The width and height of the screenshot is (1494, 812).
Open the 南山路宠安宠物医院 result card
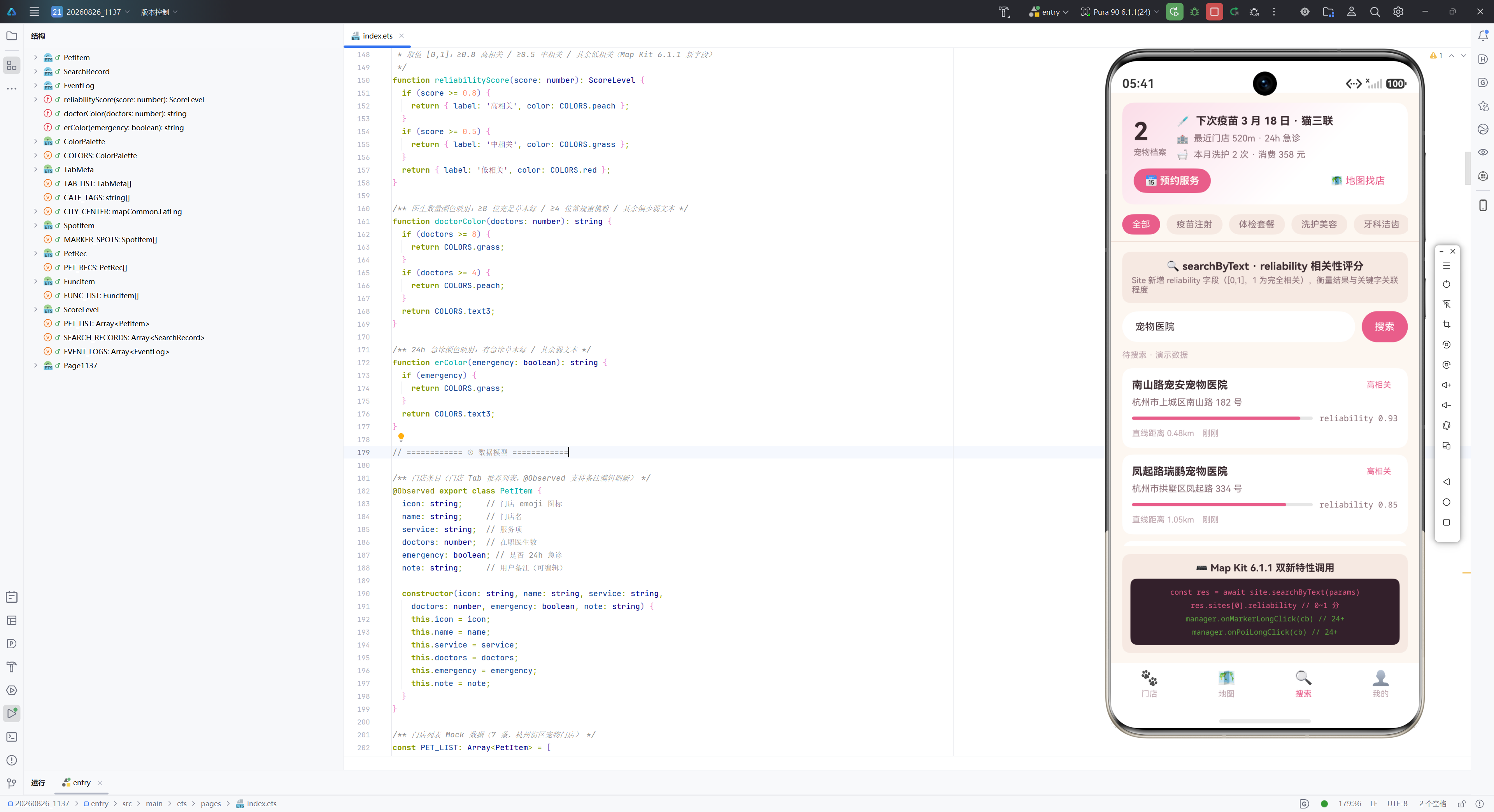tap(1264, 408)
